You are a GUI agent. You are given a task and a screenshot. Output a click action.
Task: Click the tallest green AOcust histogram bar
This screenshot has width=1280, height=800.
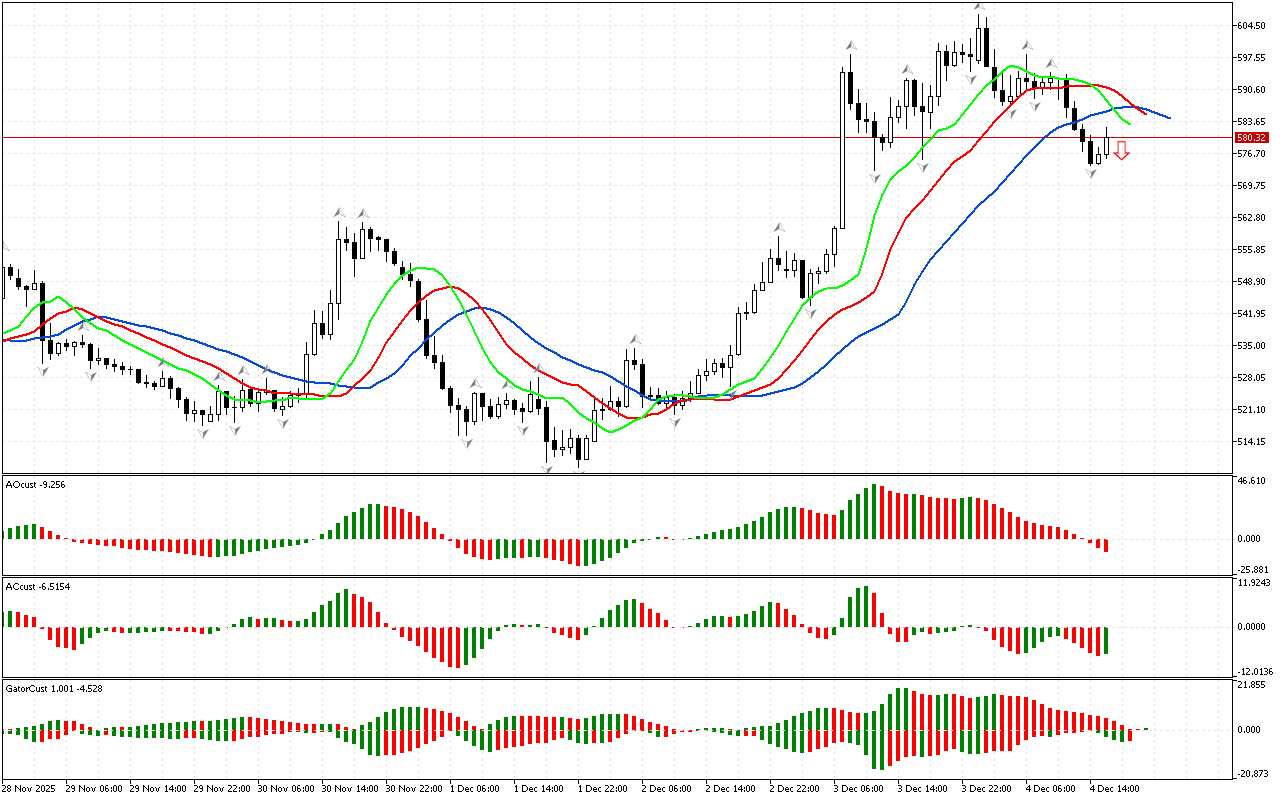pyautogui.click(x=874, y=512)
